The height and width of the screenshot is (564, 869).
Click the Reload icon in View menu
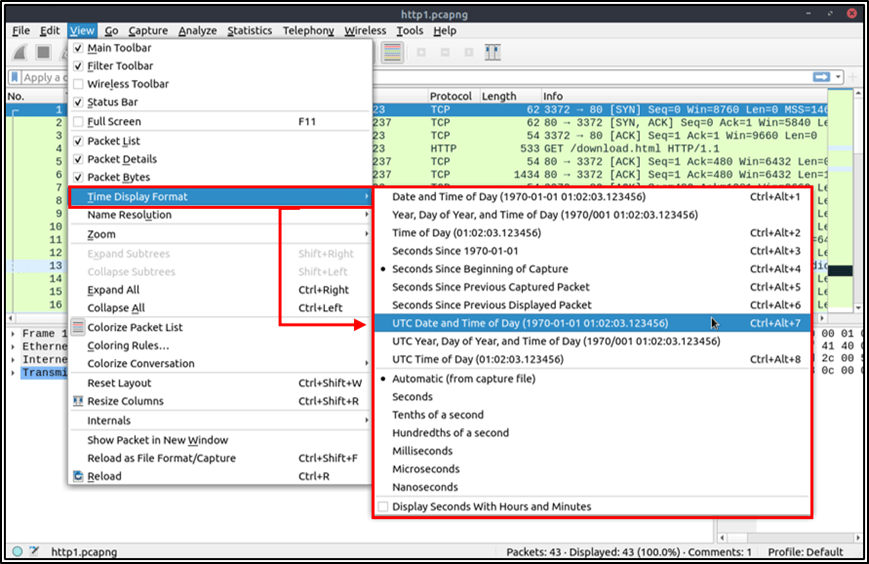pyautogui.click(x=78, y=476)
